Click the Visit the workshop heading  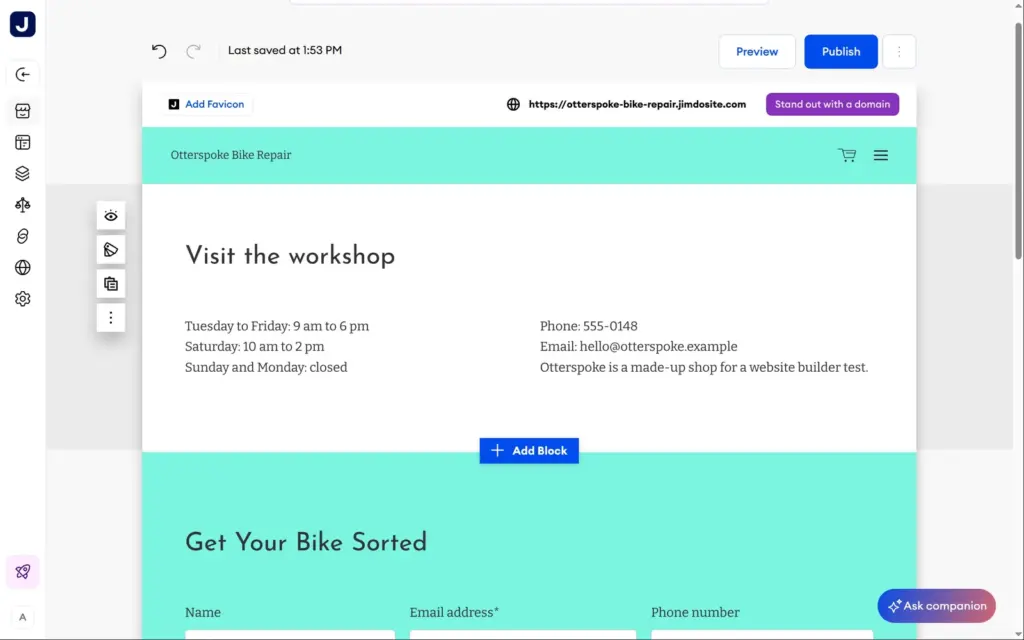click(x=290, y=255)
